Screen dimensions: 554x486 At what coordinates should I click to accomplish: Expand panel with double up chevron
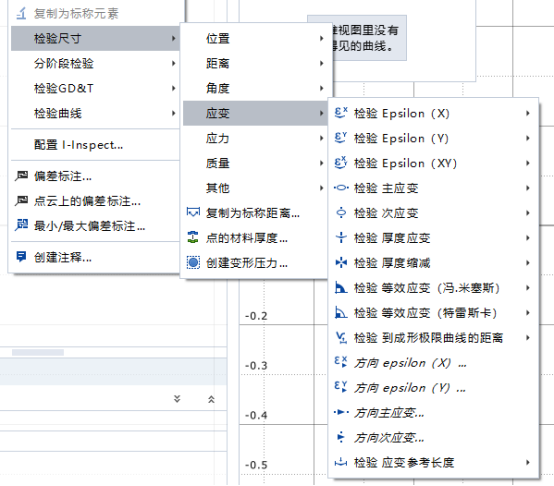pyautogui.click(x=211, y=399)
